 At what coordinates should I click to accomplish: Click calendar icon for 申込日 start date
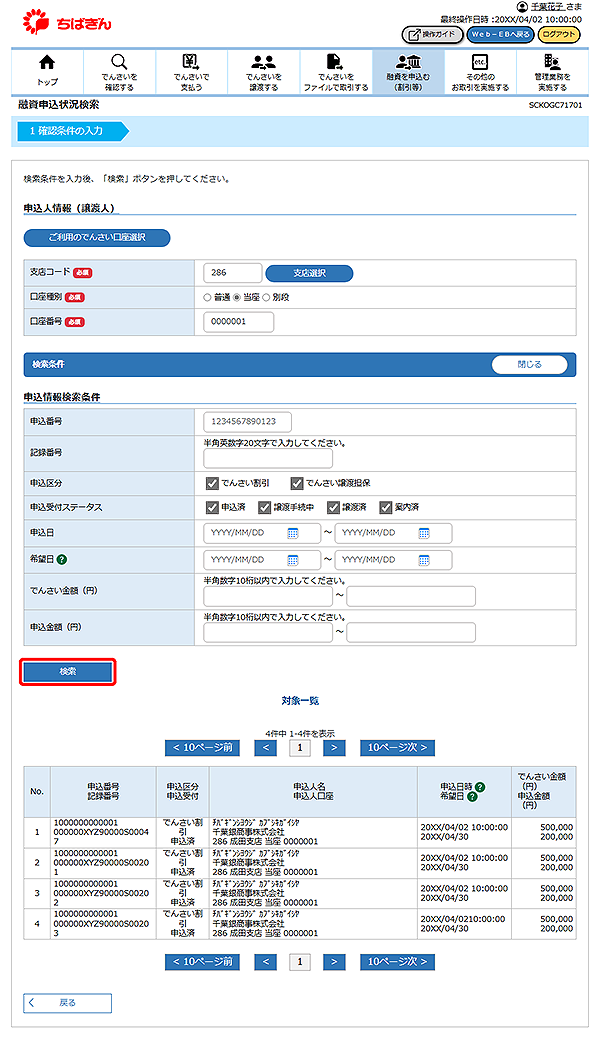tap(293, 533)
